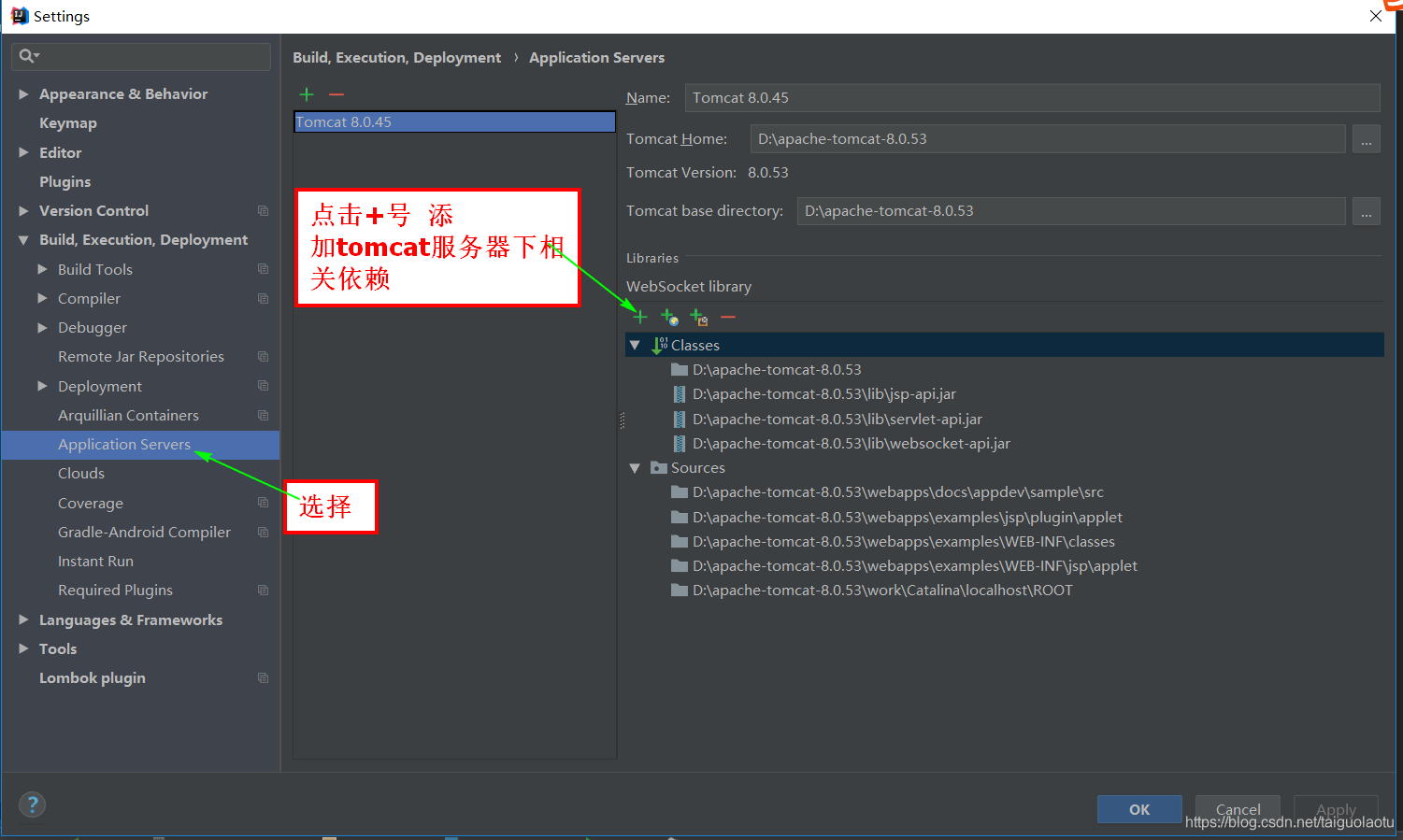Image resolution: width=1403 pixels, height=840 pixels.
Task: Expand the Compiler node
Action: 42,299
